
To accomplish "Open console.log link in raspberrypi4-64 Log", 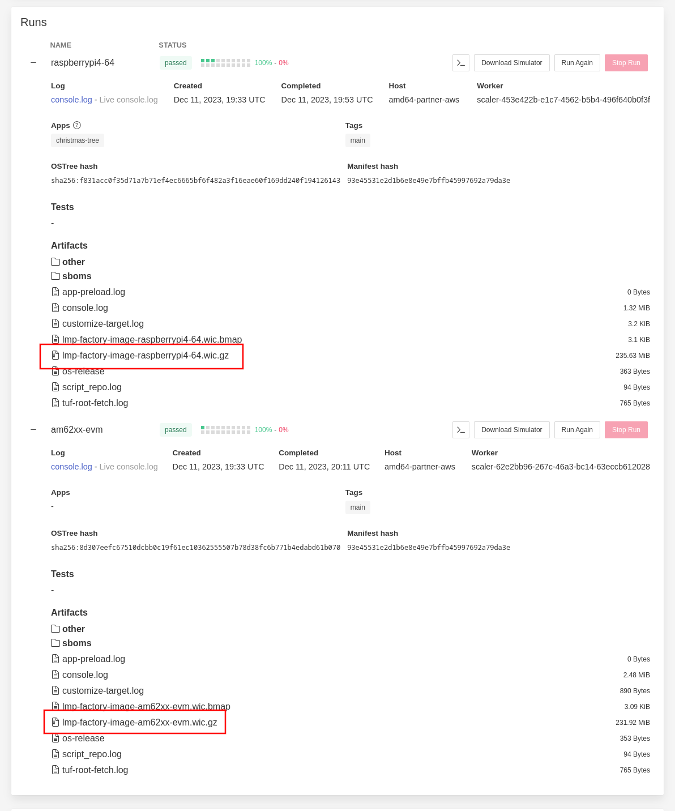I will coord(71,100).
